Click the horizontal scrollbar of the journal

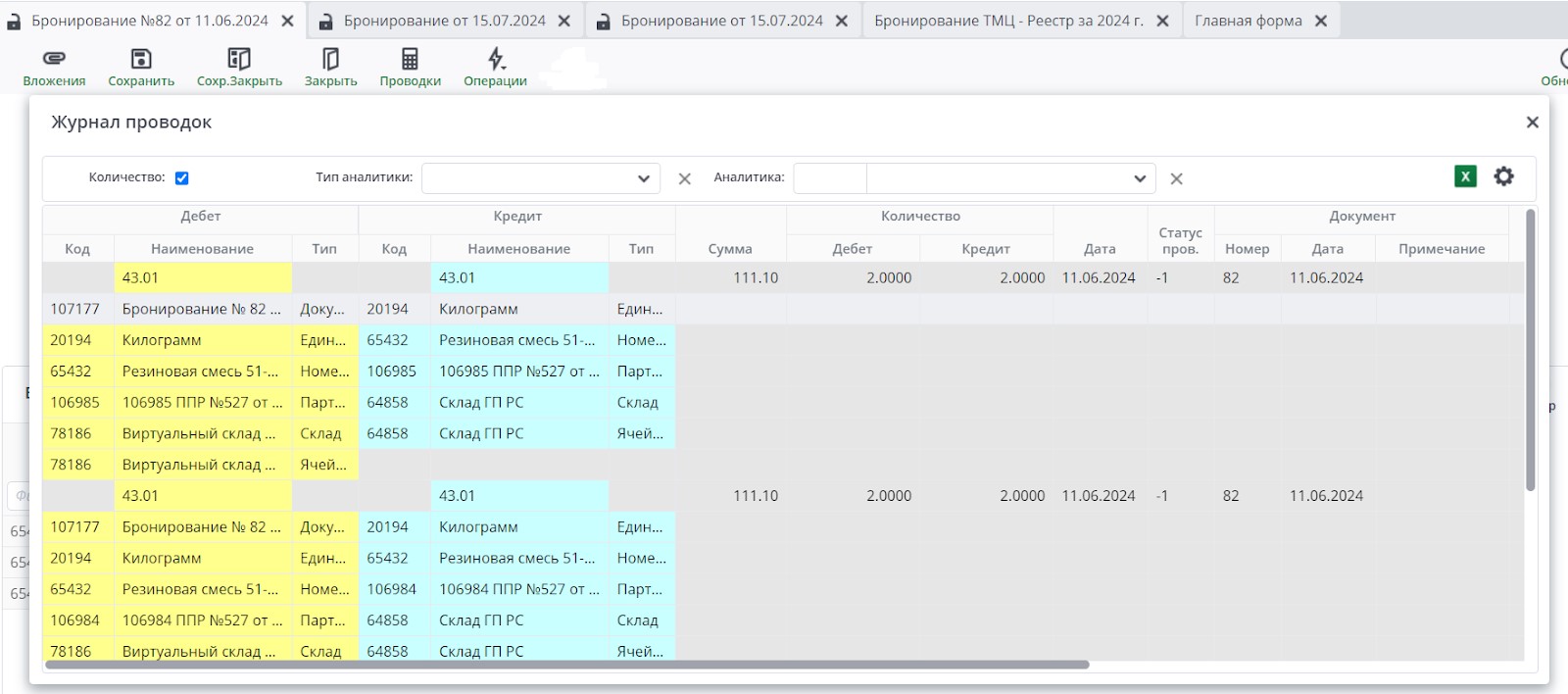568,665
